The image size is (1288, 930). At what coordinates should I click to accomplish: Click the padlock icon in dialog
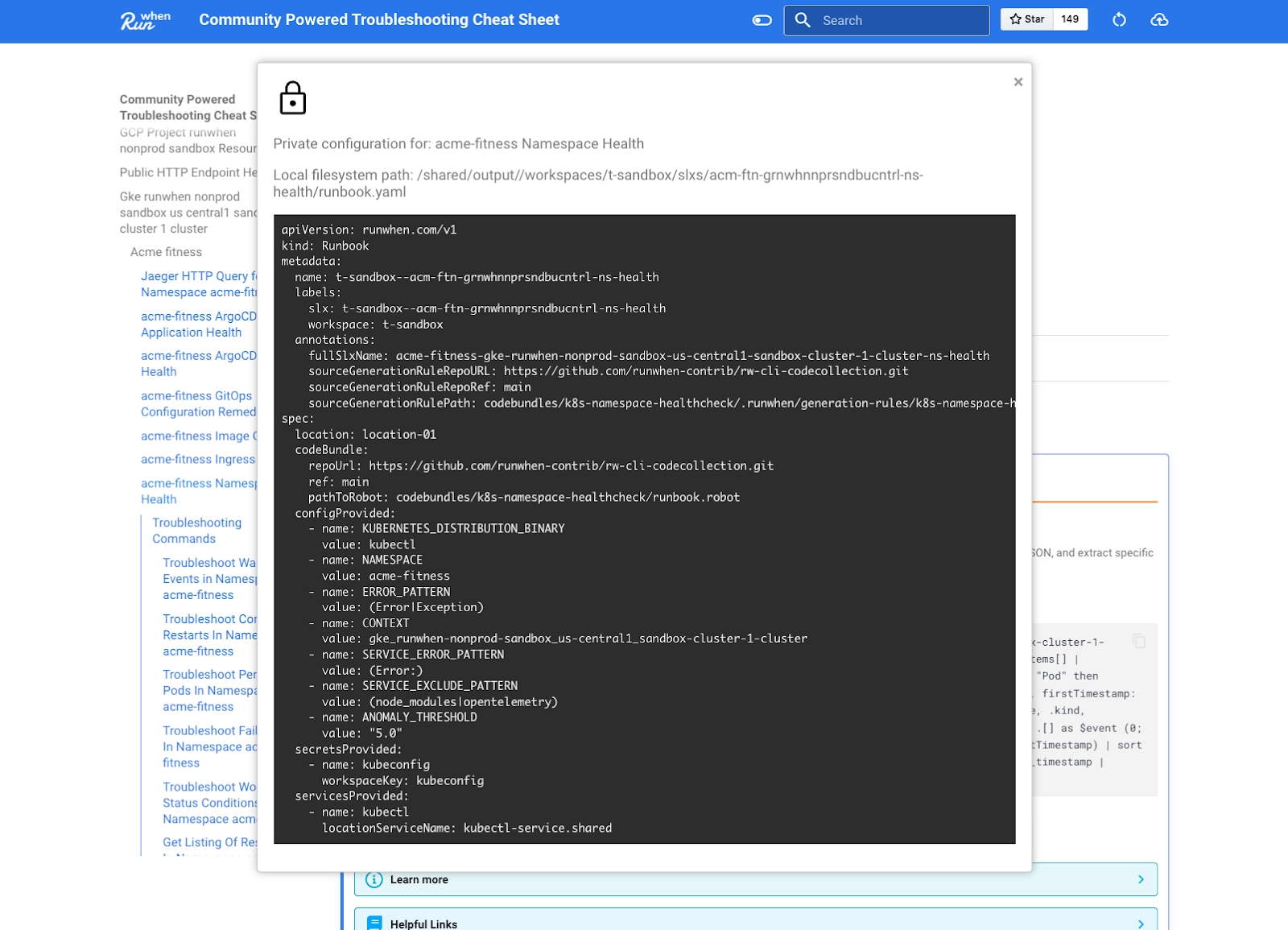coord(292,98)
